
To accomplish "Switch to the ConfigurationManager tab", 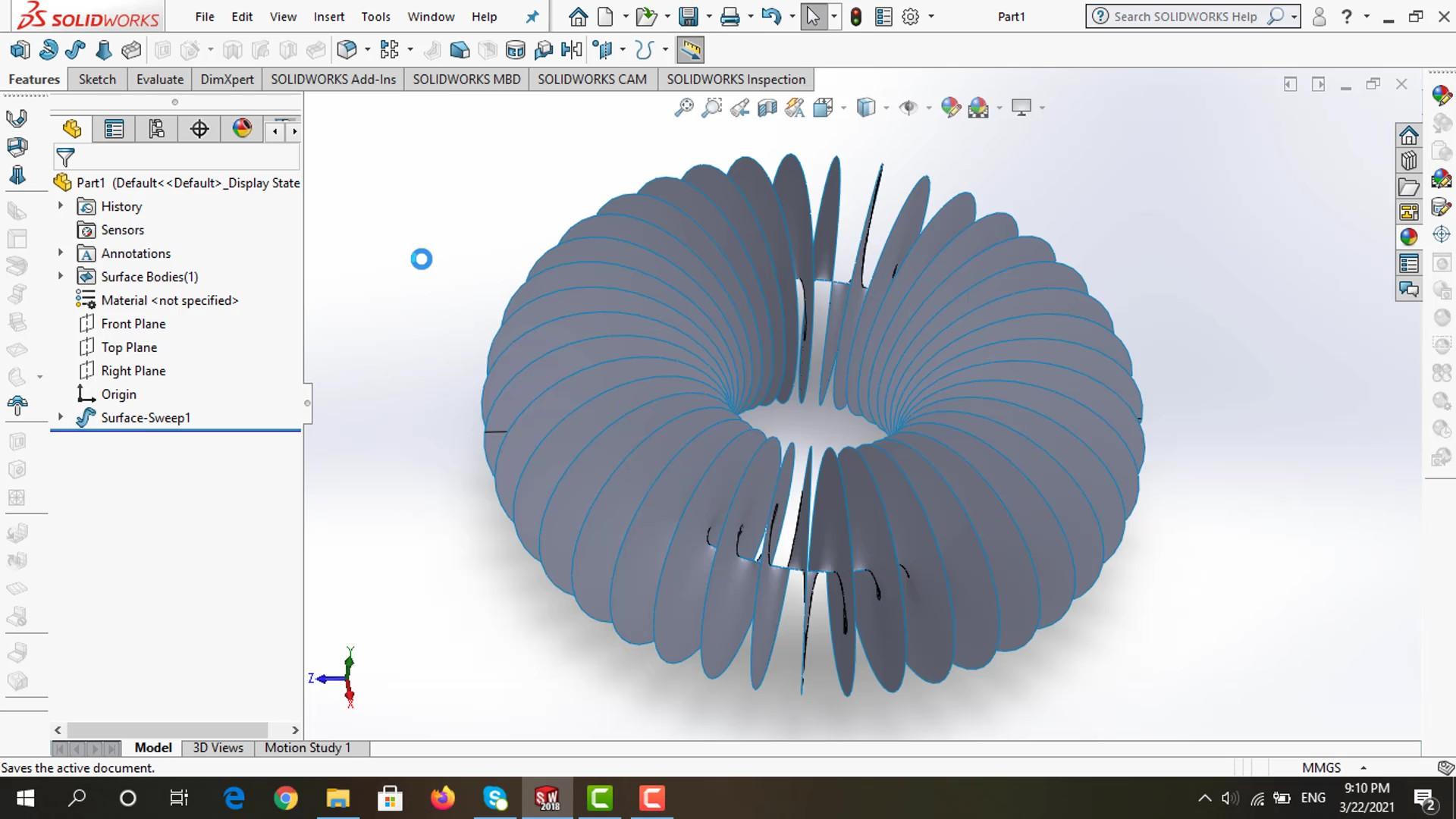I will (155, 129).
